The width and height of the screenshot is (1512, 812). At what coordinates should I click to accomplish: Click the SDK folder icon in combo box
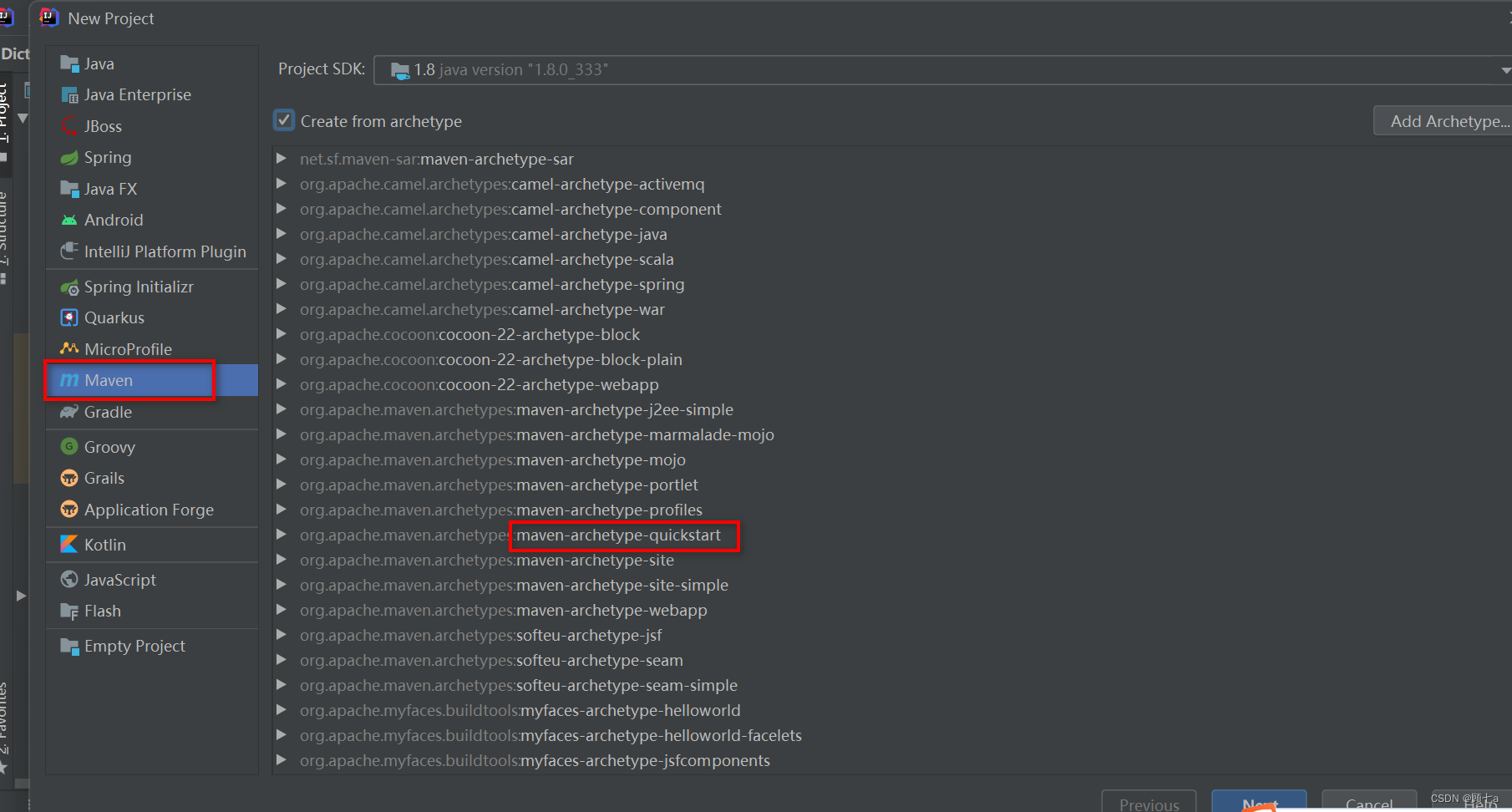click(400, 70)
